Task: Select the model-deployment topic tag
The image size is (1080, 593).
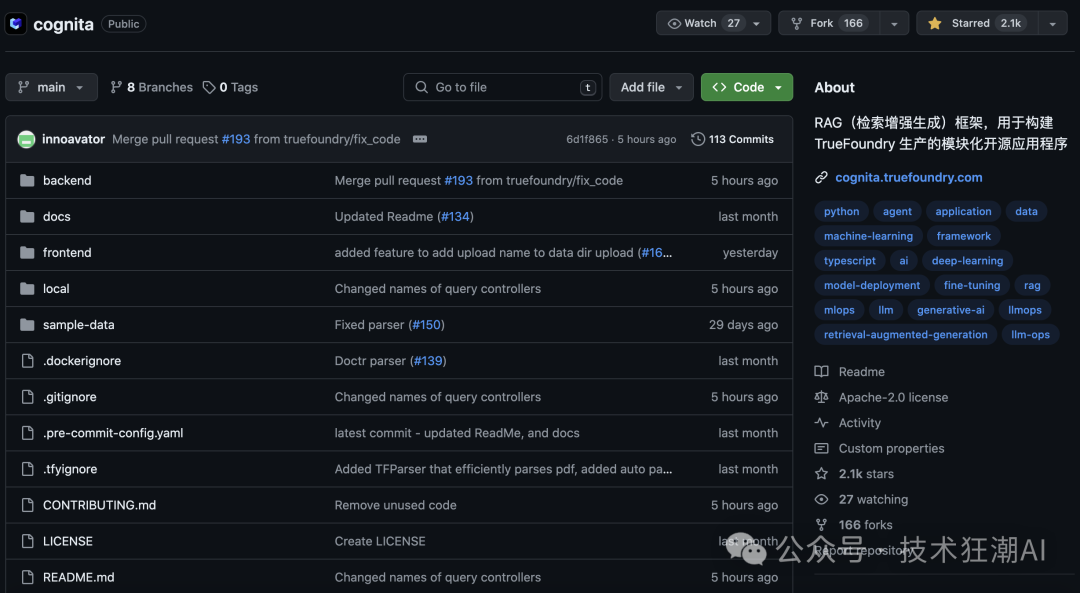Action: (871, 285)
